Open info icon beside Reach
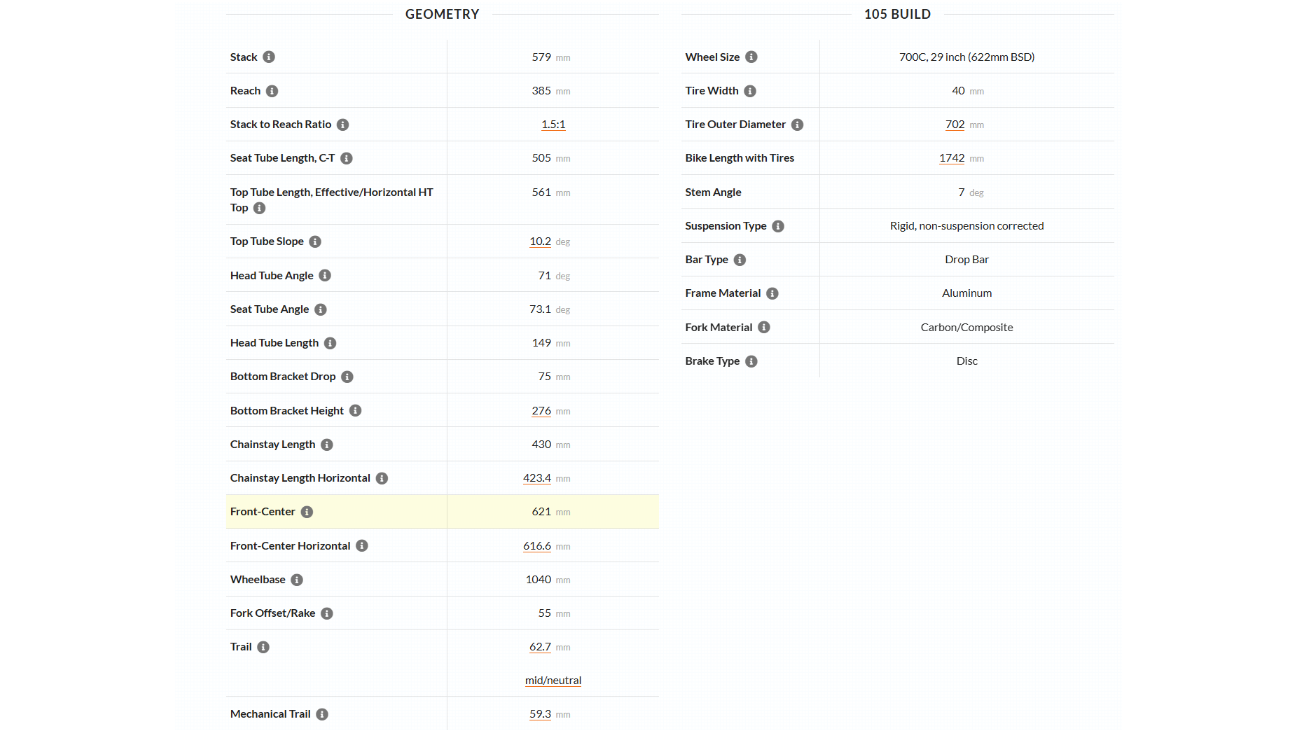This screenshot has height=730, width=1298. pos(272,91)
